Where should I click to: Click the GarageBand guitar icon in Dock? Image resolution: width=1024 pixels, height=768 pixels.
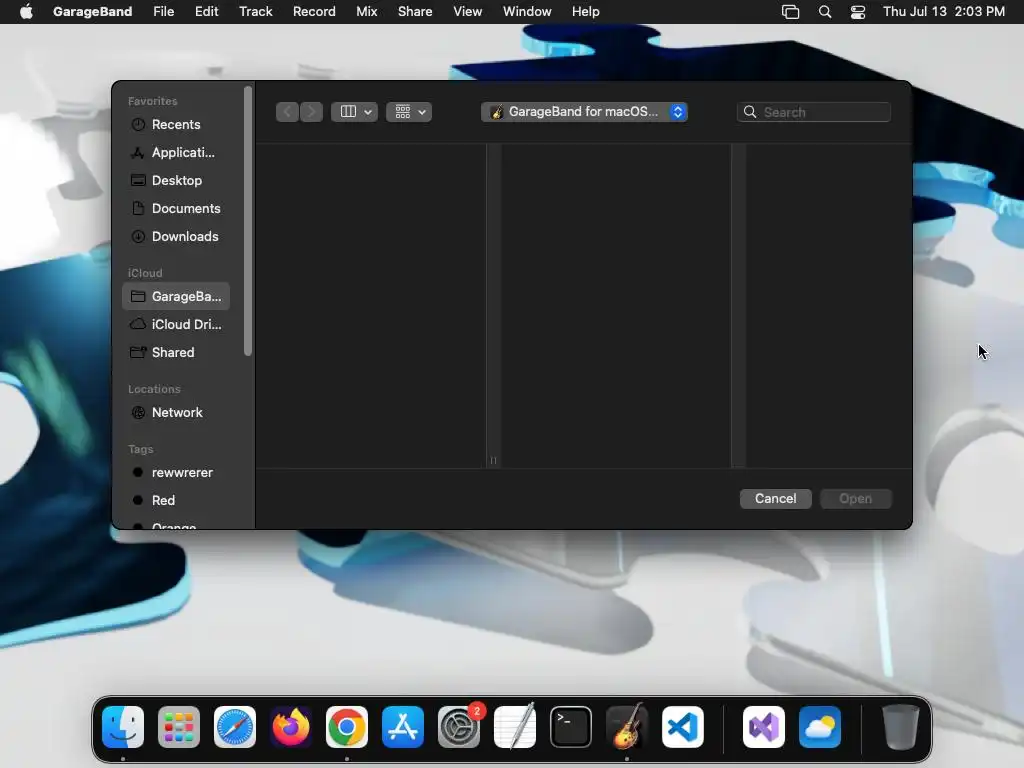(x=627, y=727)
